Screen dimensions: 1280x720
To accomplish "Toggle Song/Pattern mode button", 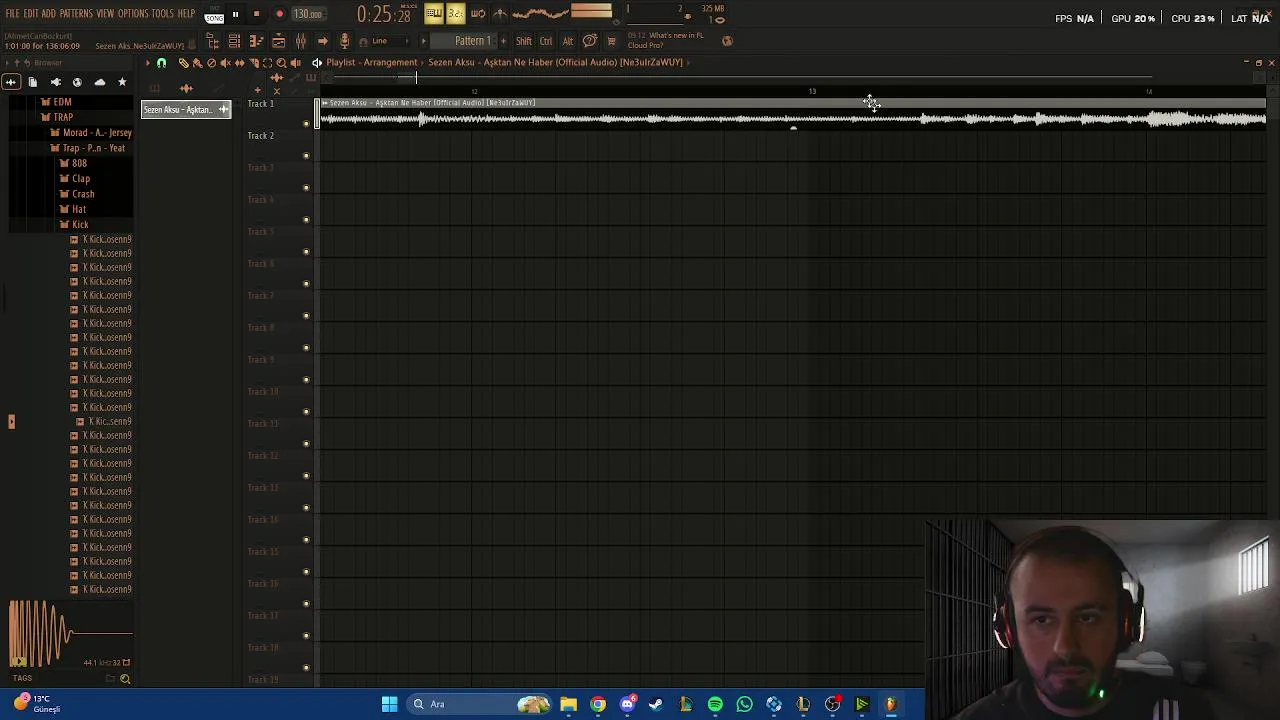I will (214, 15).
